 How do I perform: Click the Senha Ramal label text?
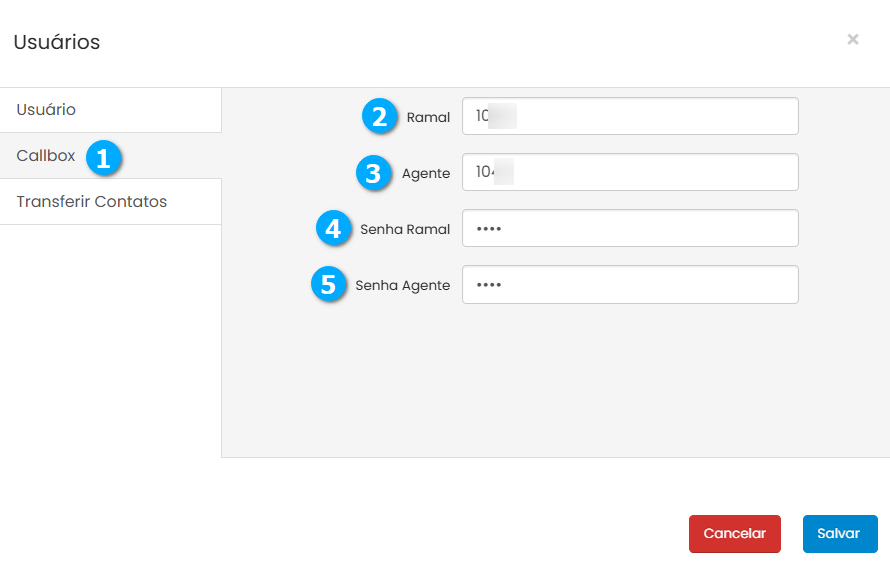405,229
